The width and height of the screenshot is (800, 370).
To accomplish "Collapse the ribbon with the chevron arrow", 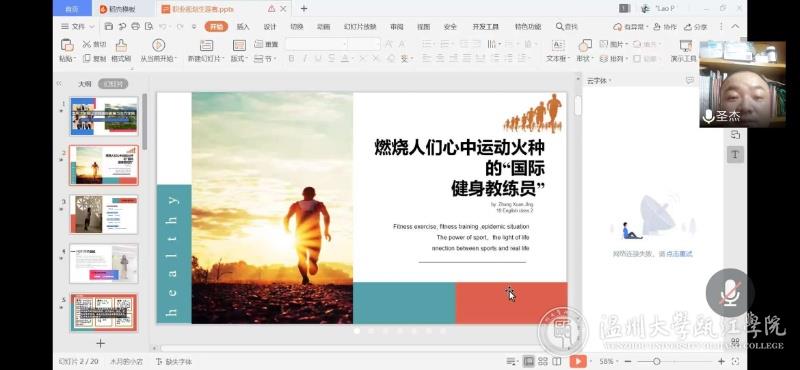I will [x=735, y=27].
